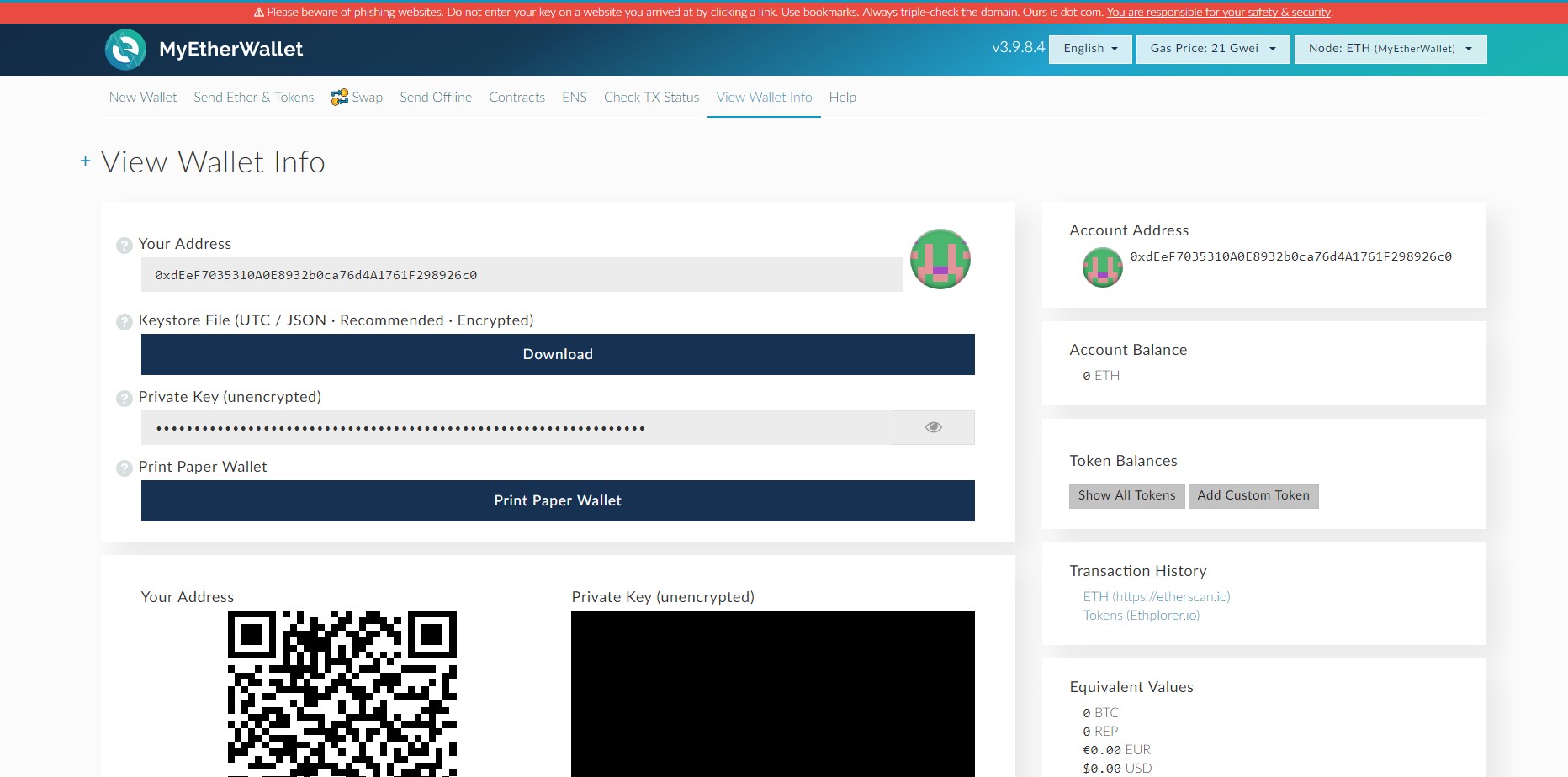
Task: Download the Keystore File
Action: (558, 354)
